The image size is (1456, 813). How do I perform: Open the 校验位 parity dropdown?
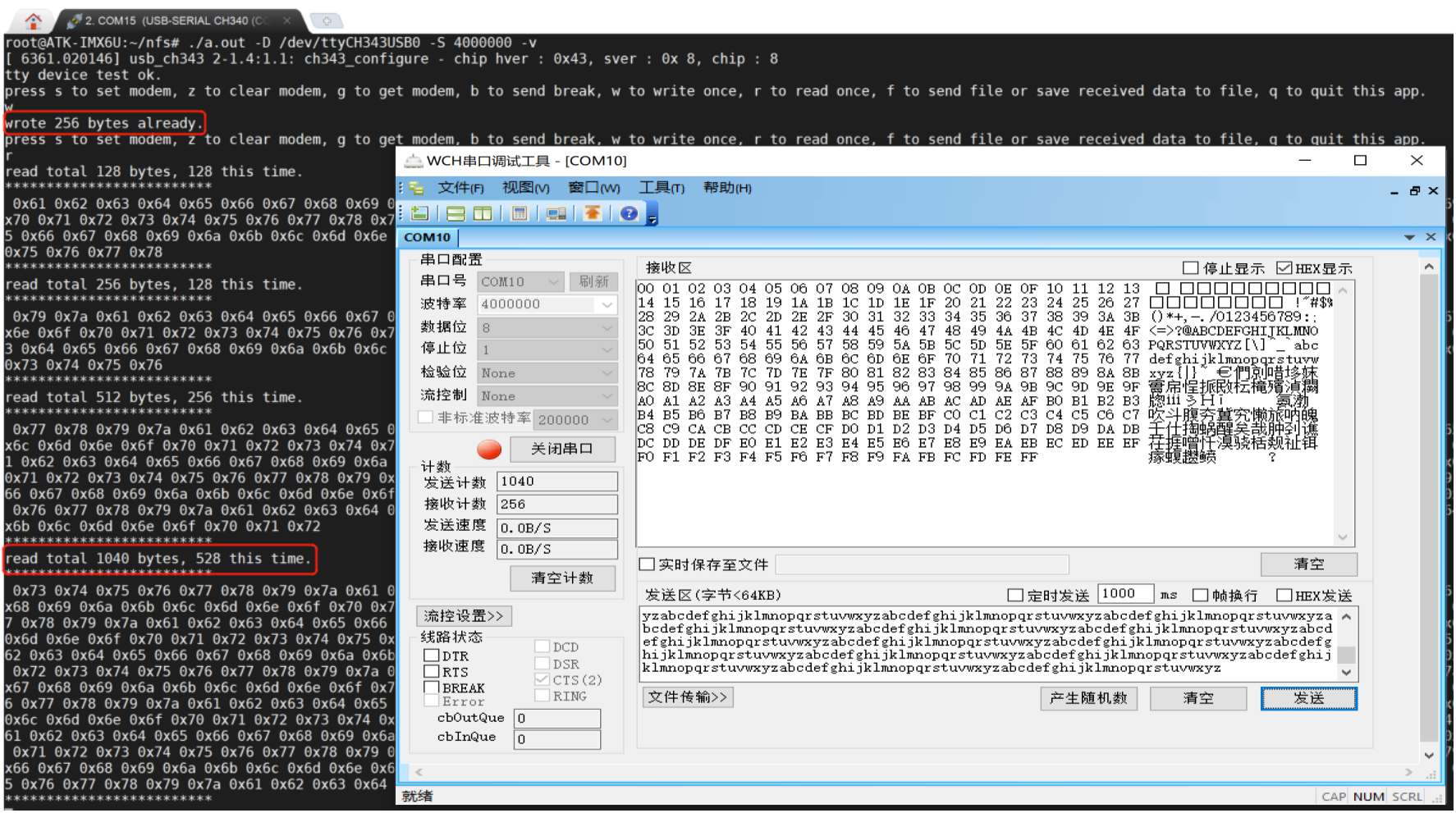[606, 372]
